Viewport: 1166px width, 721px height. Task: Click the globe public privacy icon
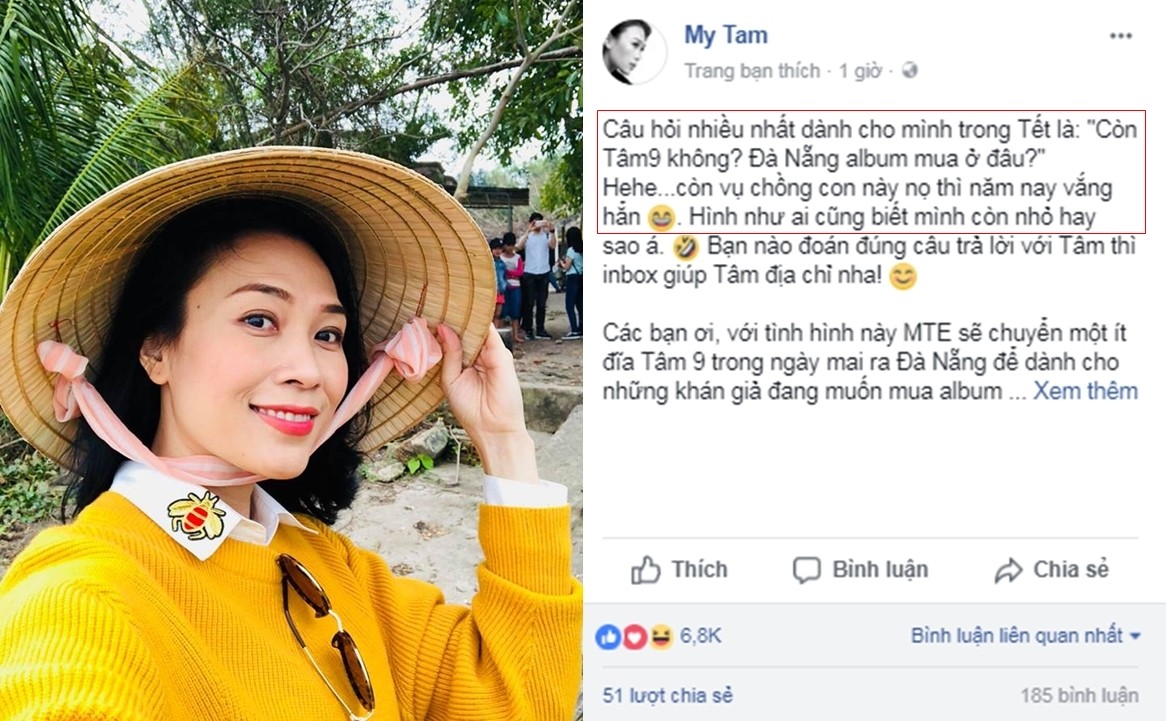click(909, 71)
